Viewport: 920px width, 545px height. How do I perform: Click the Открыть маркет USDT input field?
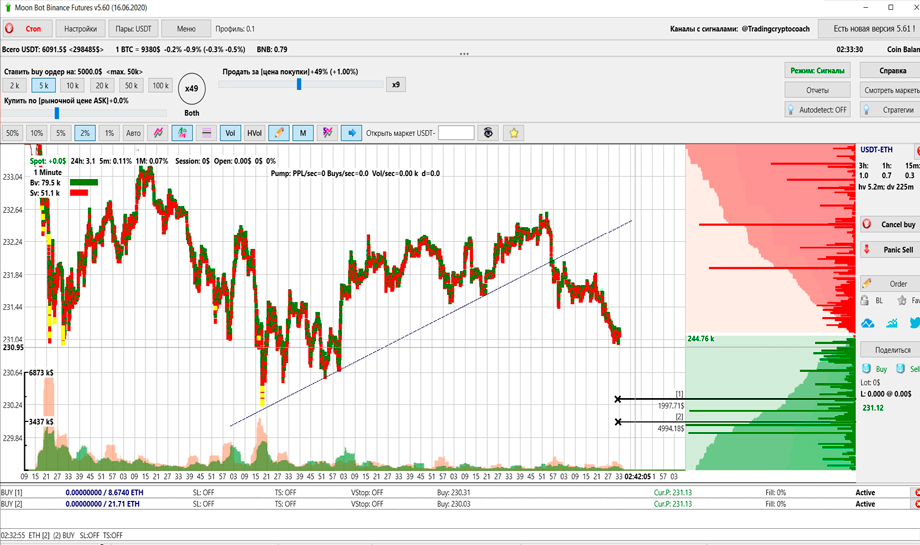pos(456,132)
